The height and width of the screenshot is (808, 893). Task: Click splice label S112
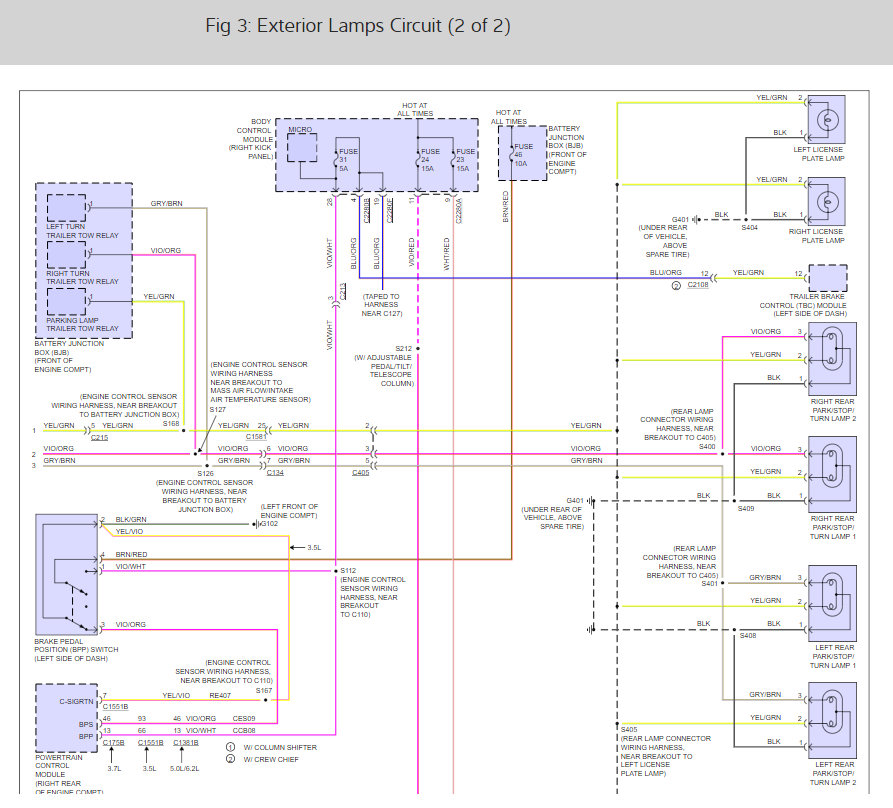click(348, 570)
